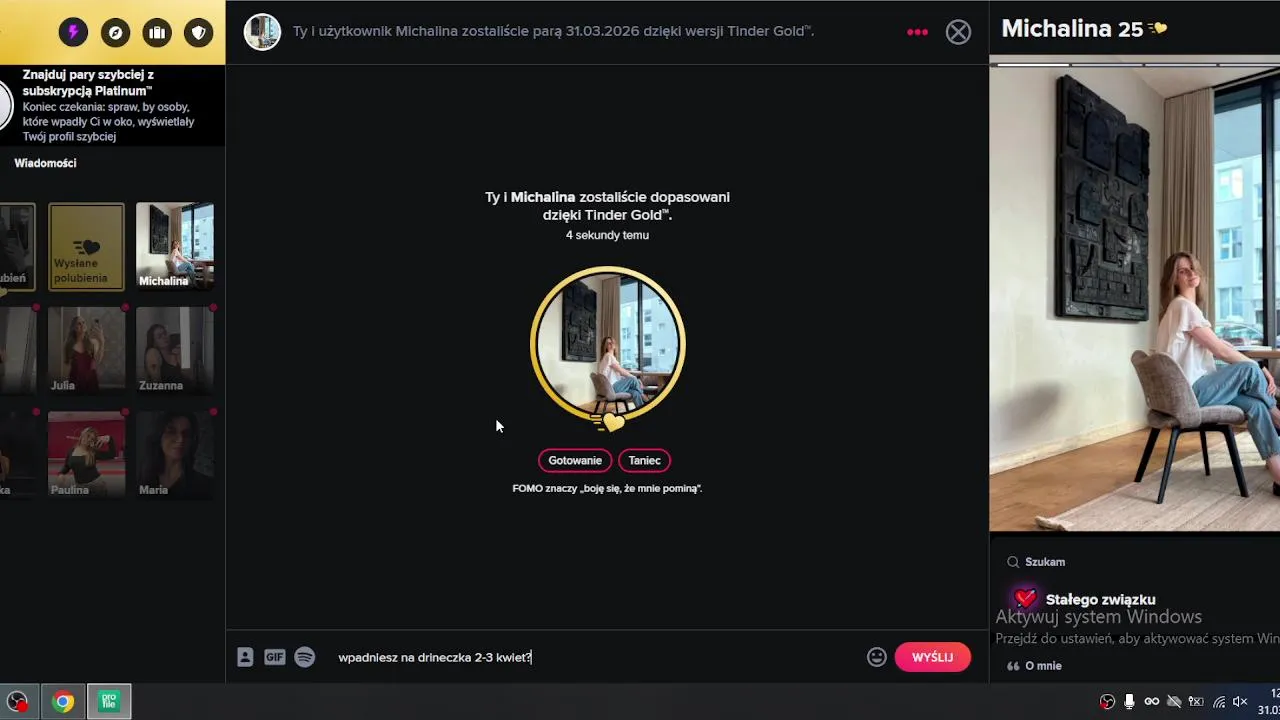Send the message with WYŚLIJ button

932,657
